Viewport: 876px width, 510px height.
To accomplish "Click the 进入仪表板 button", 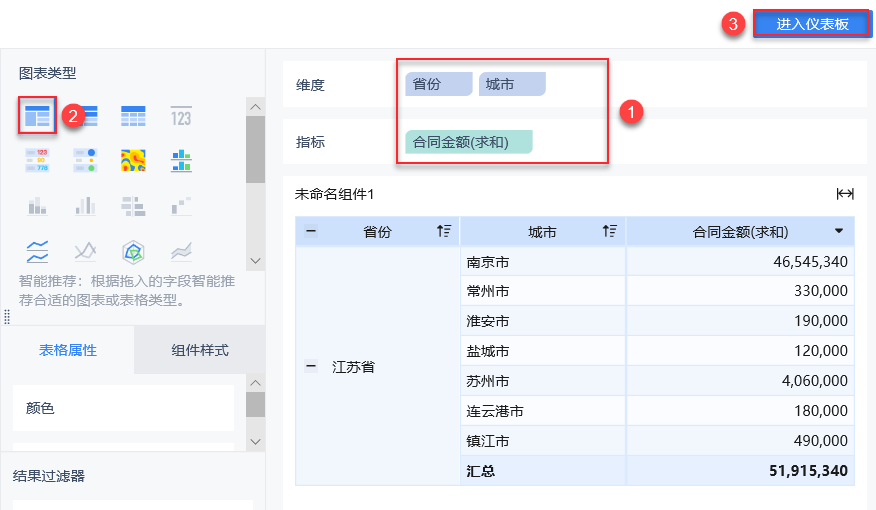I will (812, 25).
